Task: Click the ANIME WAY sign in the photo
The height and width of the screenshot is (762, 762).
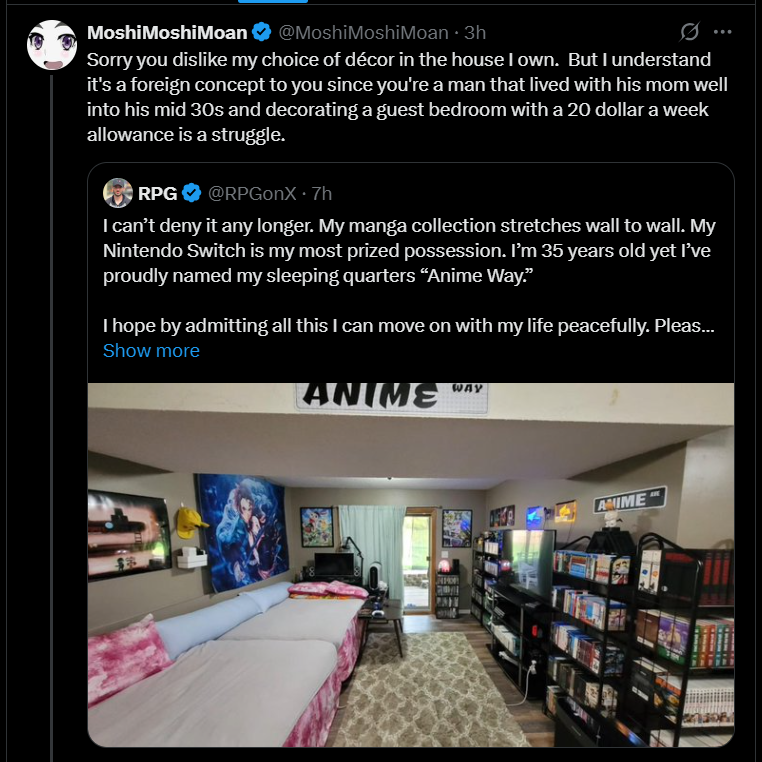Action: pyautogui.click(x=392, y=396)
